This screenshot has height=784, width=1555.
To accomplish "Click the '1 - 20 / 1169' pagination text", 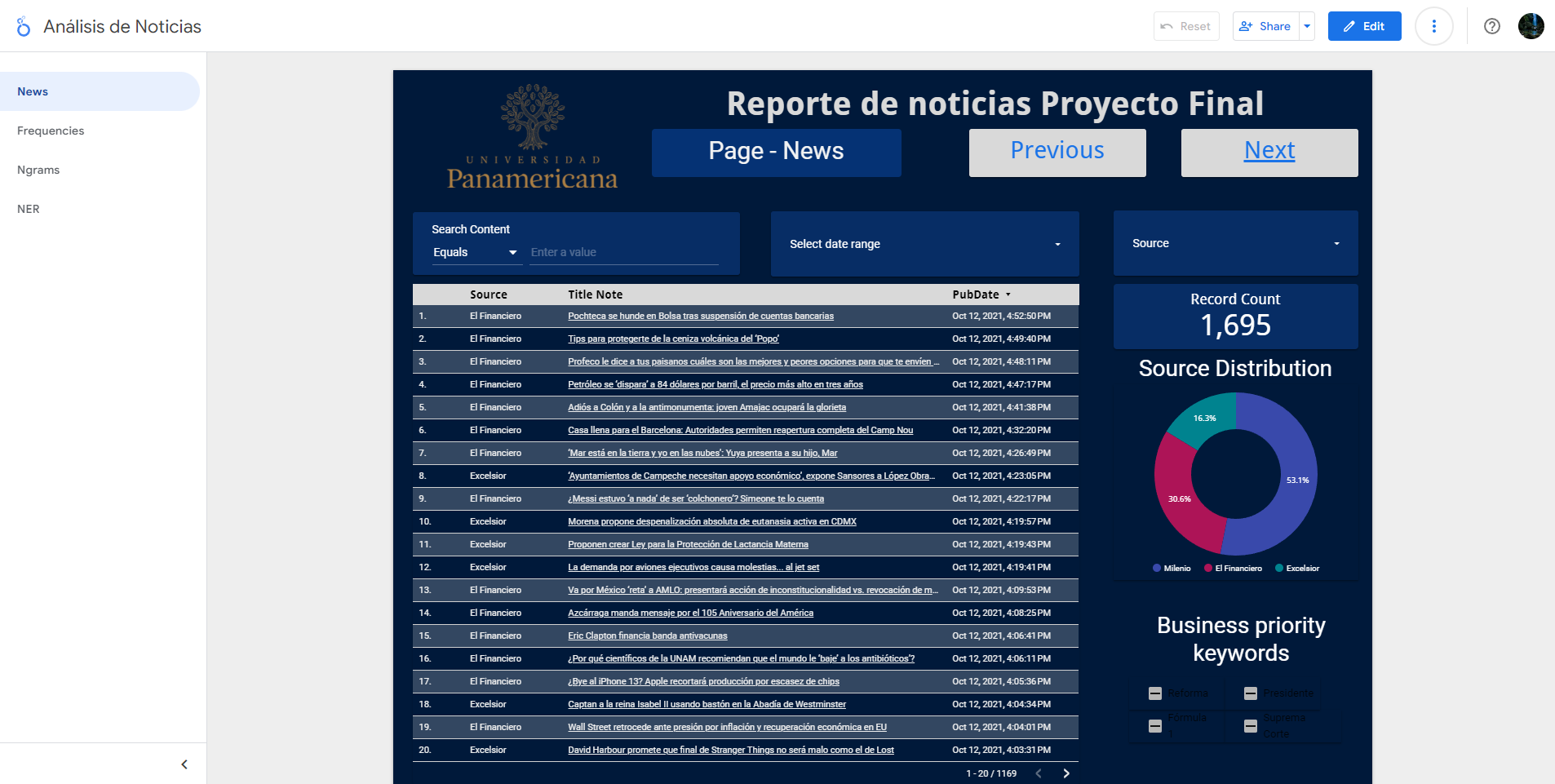I will tap(991, 773).
